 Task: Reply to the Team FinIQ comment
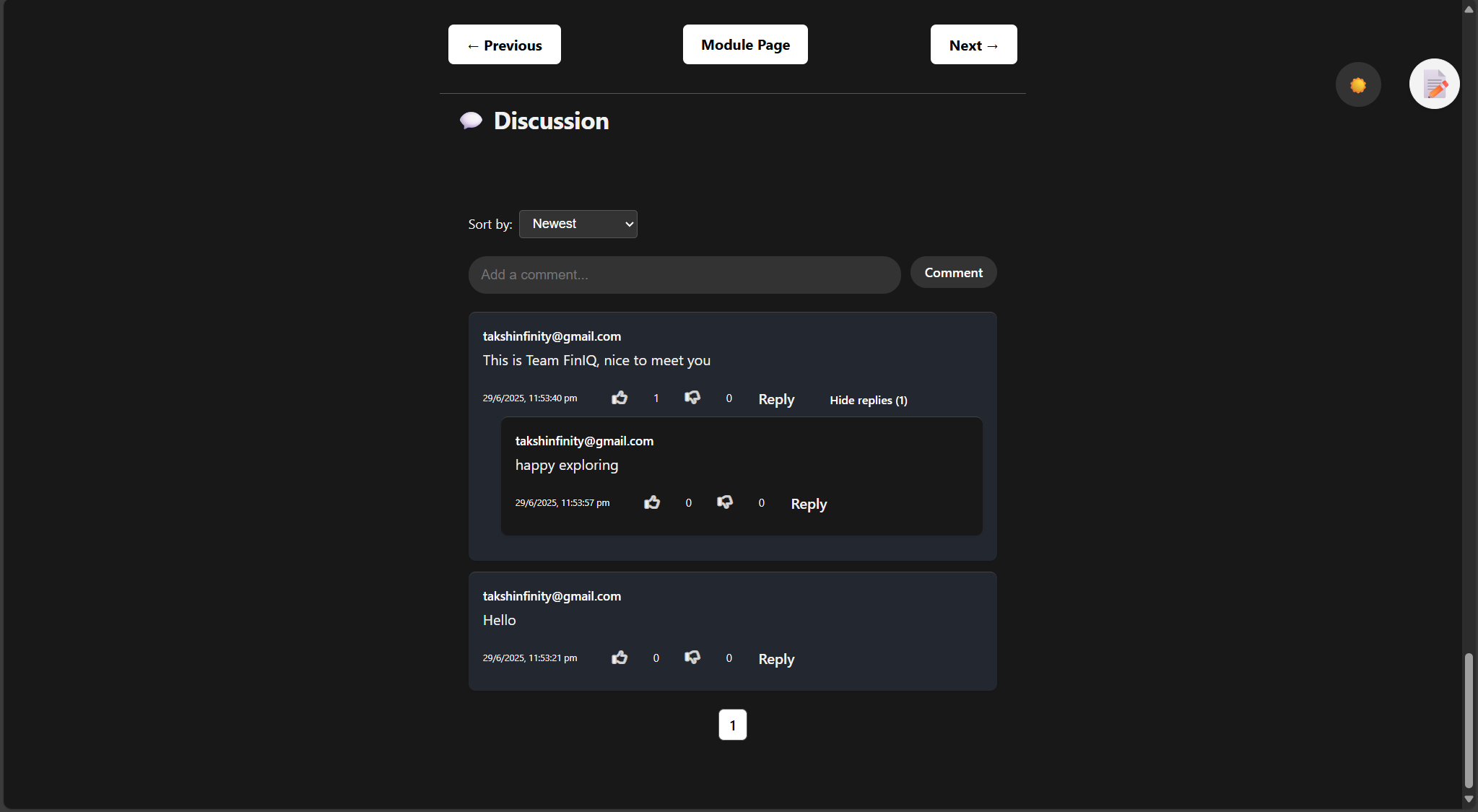coord(776,399)
